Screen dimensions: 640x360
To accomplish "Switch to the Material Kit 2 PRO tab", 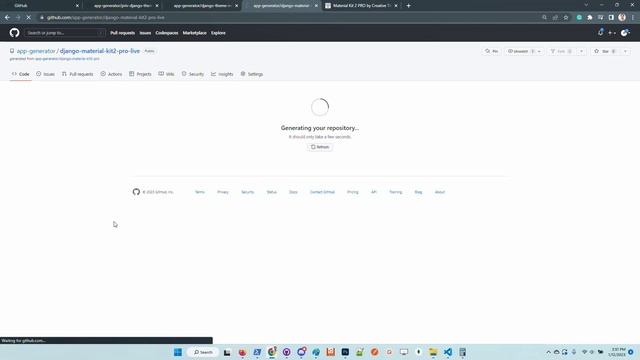I will point(361,6).
